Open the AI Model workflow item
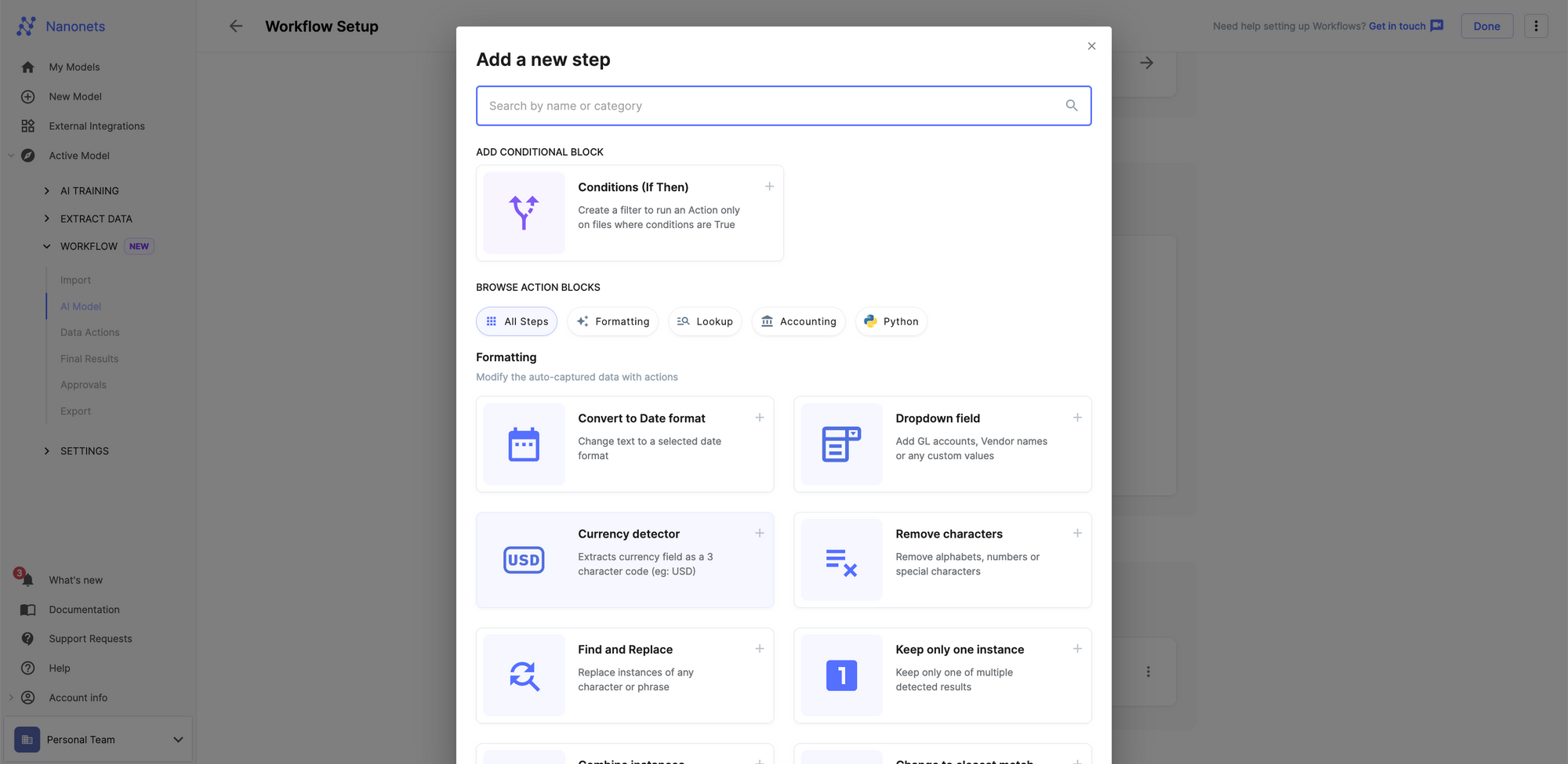 [81, 306]
